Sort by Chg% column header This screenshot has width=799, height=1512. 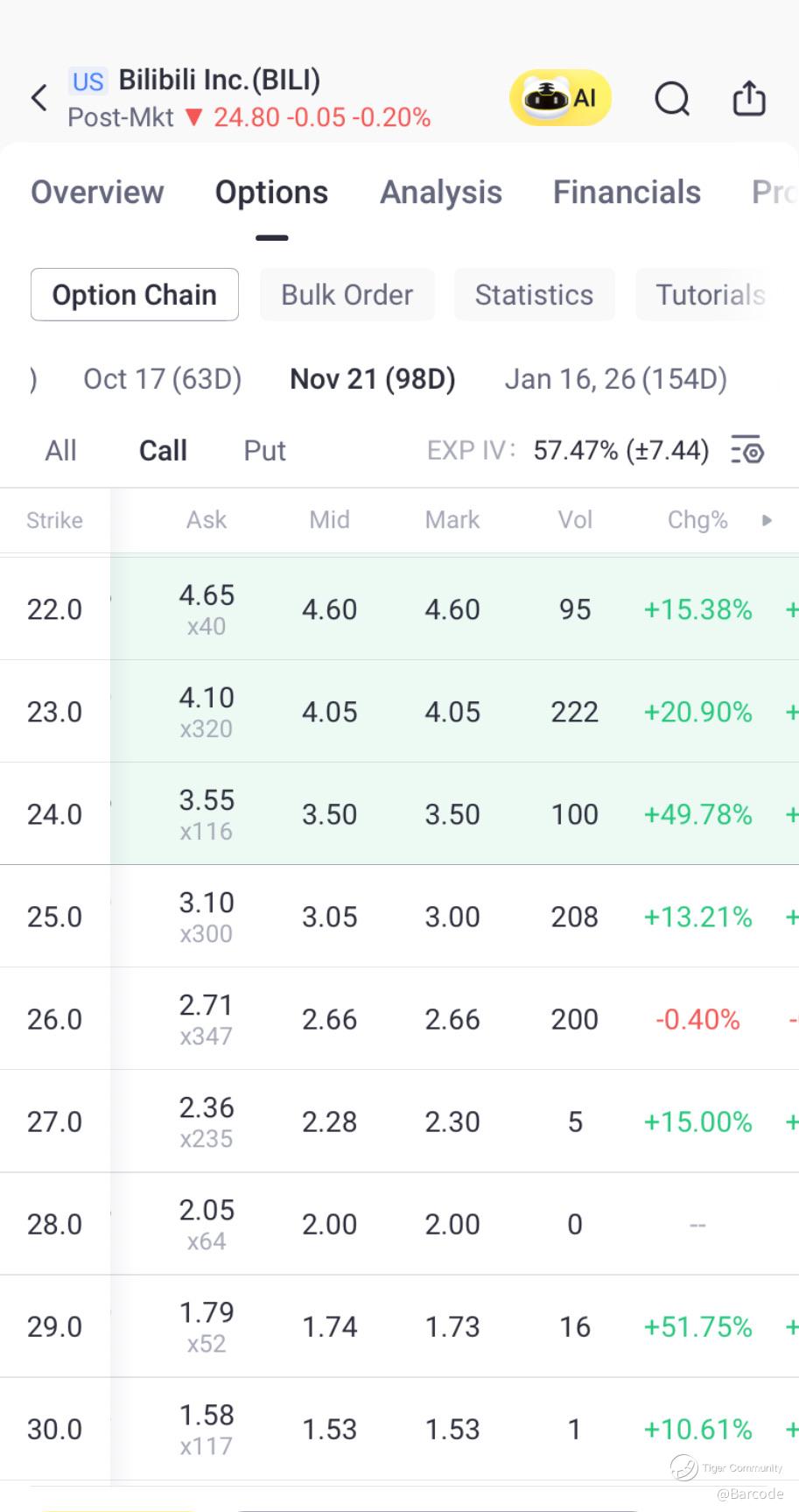(697, 520)
